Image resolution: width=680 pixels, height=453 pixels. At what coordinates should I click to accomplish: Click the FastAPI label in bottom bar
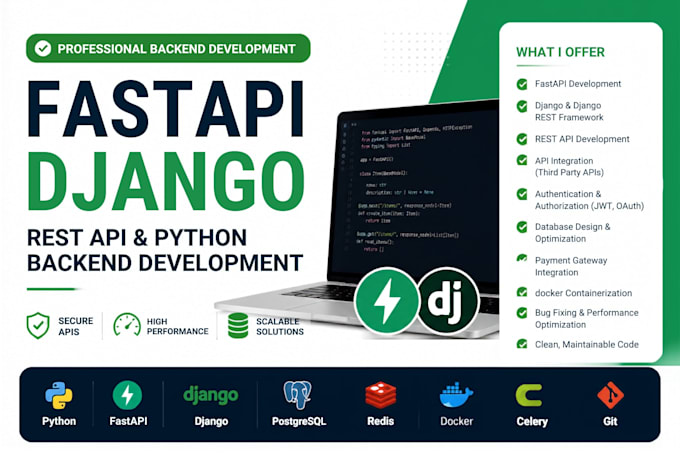(x=128, y=421)
